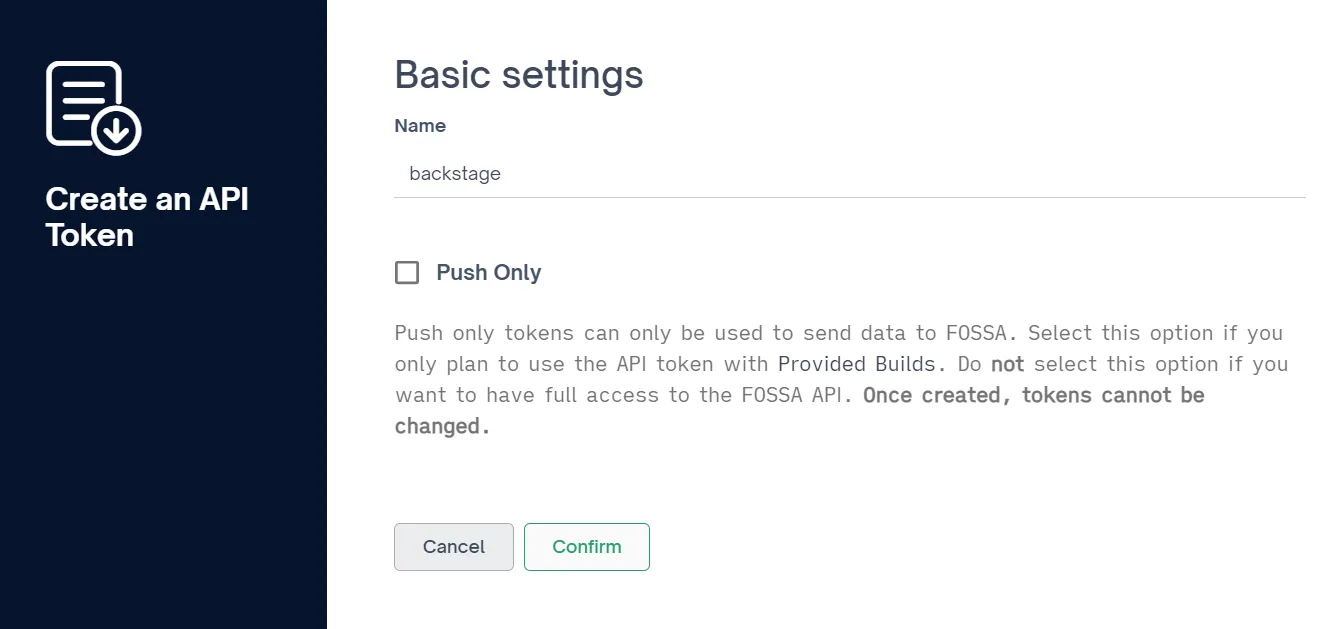1324x629 pixels.
Task: Click the "Create an API Token" sidebar title
Action: [146, 217]
